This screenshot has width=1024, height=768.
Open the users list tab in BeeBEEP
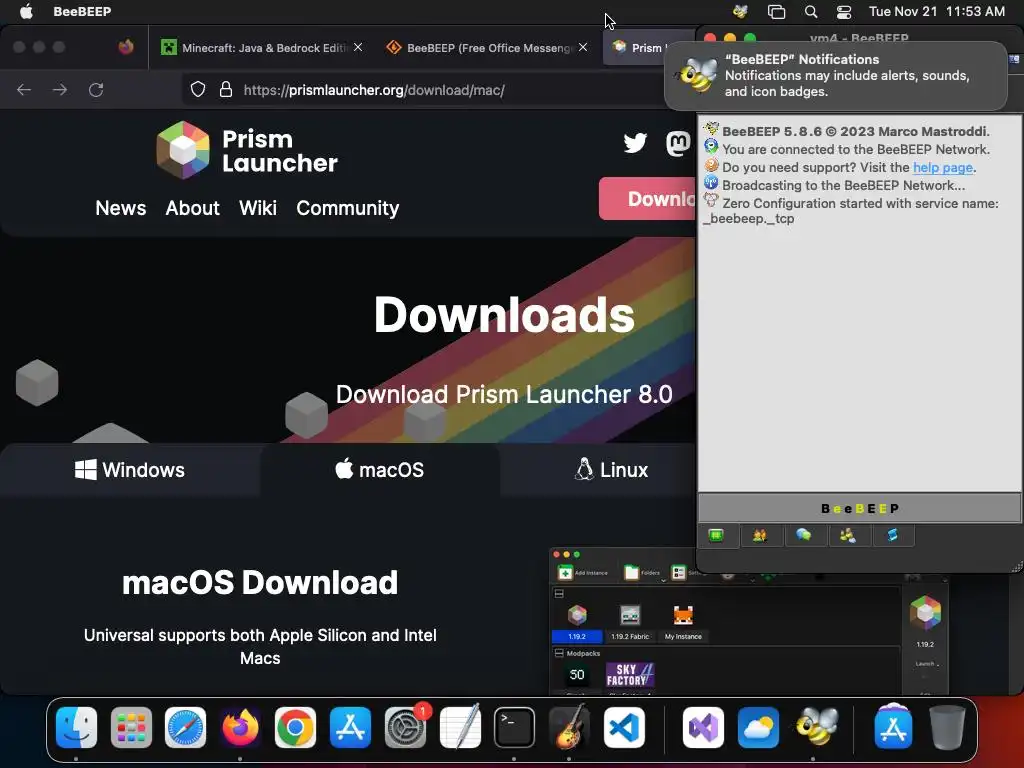(760, 536)
